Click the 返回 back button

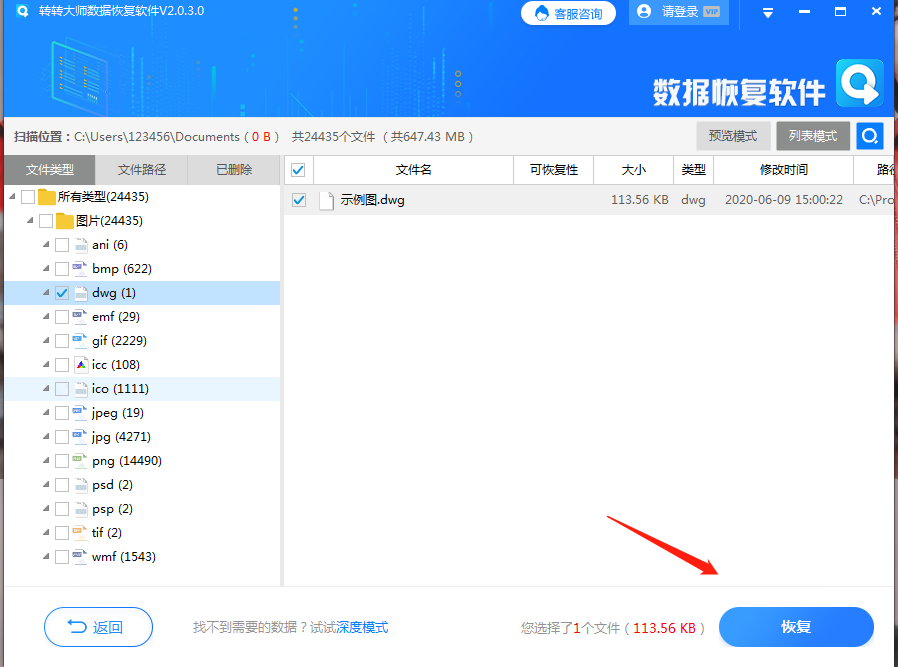pos(99,627)
